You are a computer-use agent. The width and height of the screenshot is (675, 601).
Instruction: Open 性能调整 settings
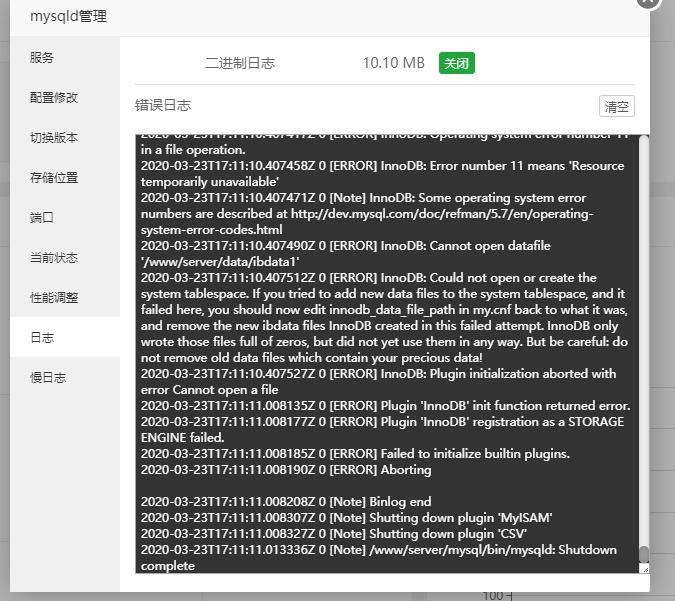coord(65,297)
